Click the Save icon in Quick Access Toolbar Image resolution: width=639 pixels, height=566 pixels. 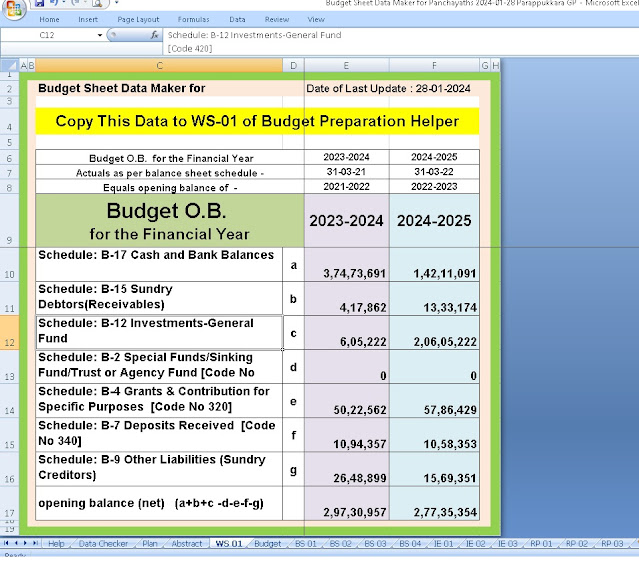[x=39, y=3]
